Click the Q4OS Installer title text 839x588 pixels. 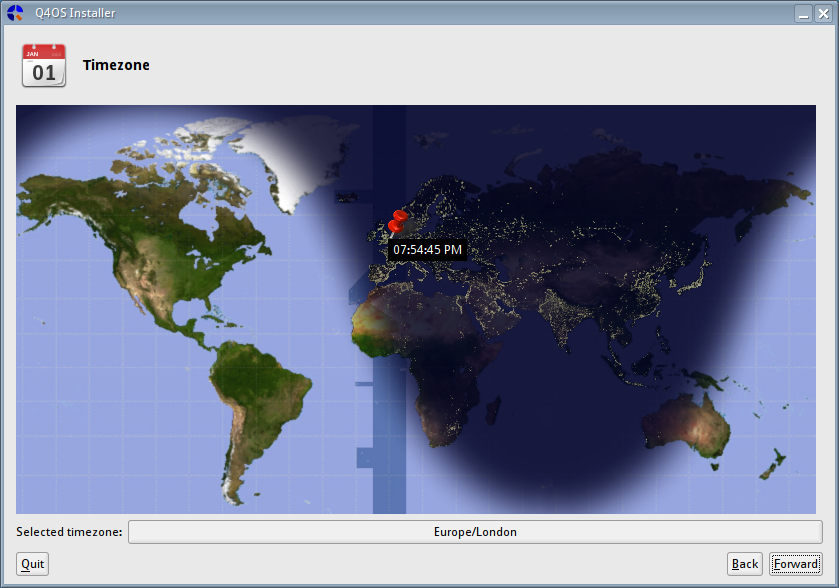click(75, 13)
